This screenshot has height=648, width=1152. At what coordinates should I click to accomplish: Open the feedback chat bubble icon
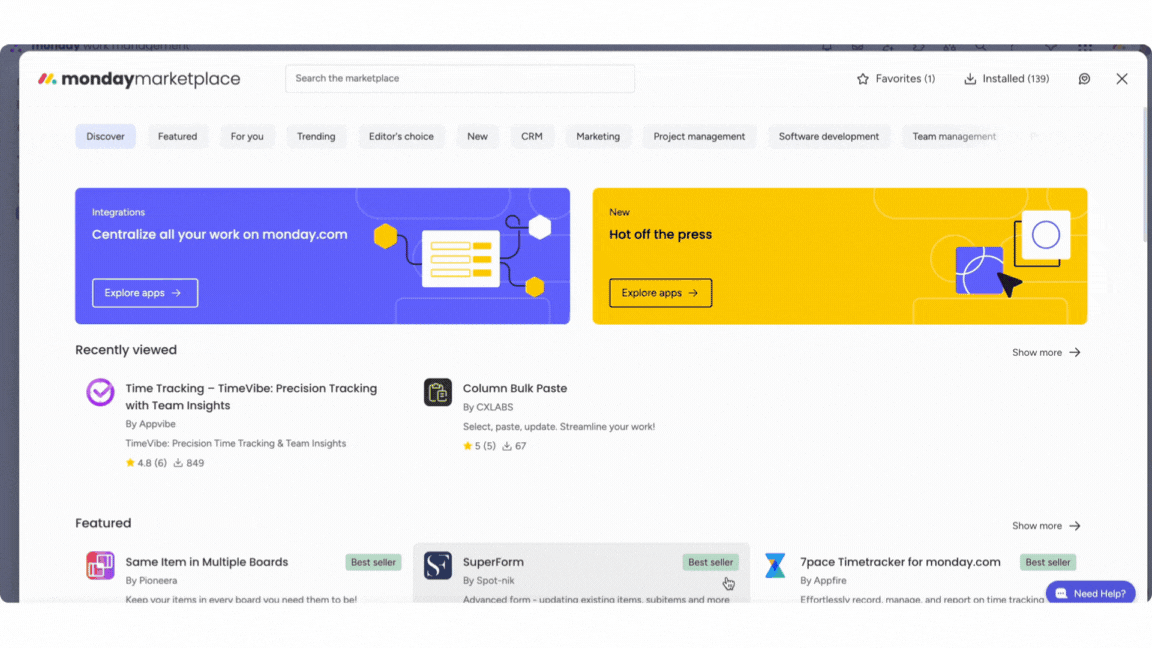point(1084,79)
